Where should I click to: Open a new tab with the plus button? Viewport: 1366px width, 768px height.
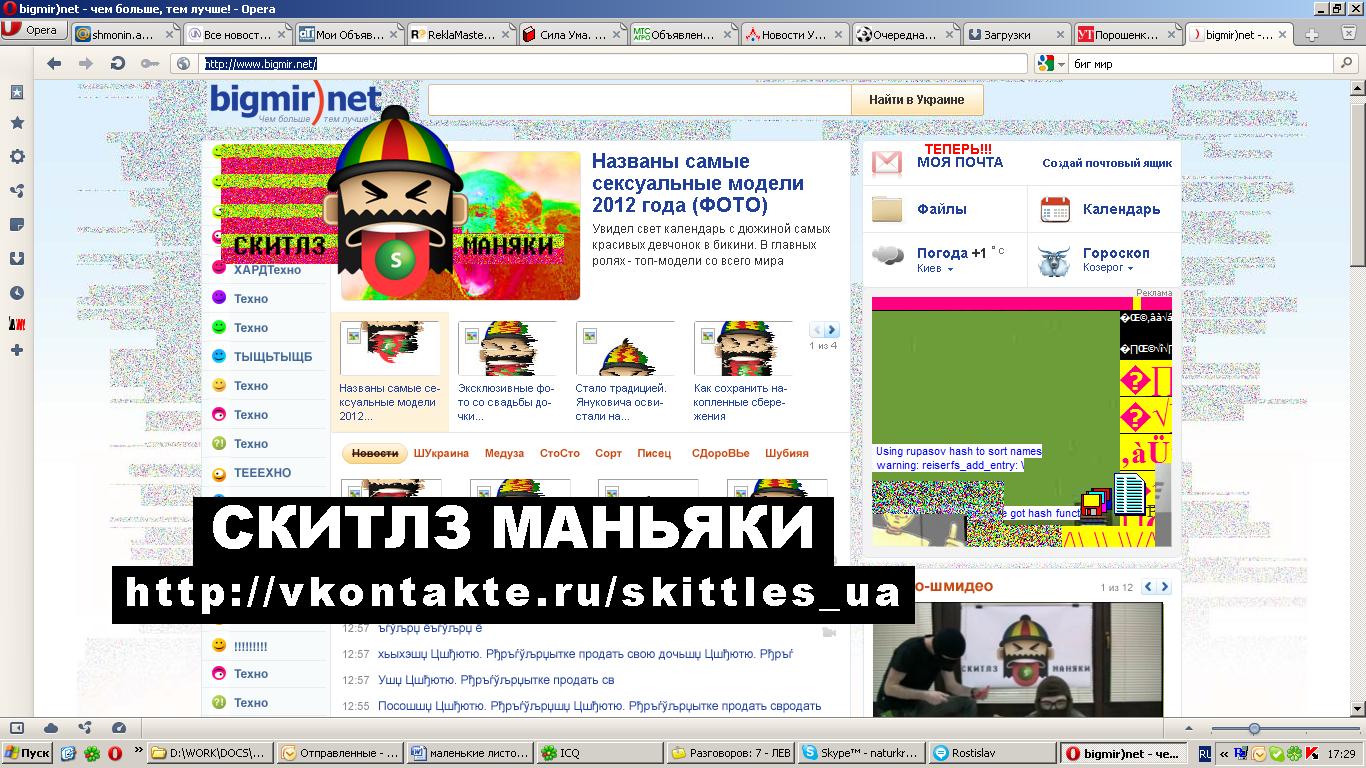1312,35
